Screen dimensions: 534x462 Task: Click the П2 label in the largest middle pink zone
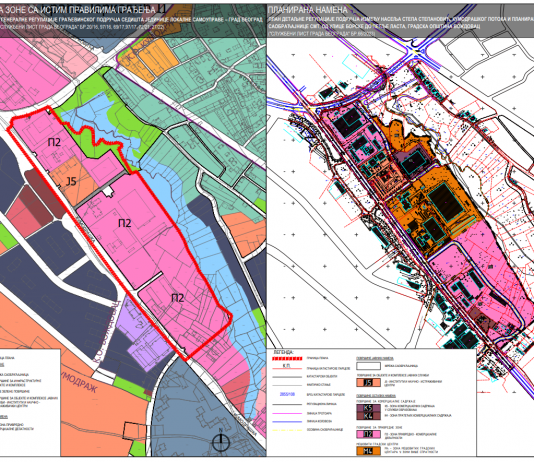[x=125, y=223]
